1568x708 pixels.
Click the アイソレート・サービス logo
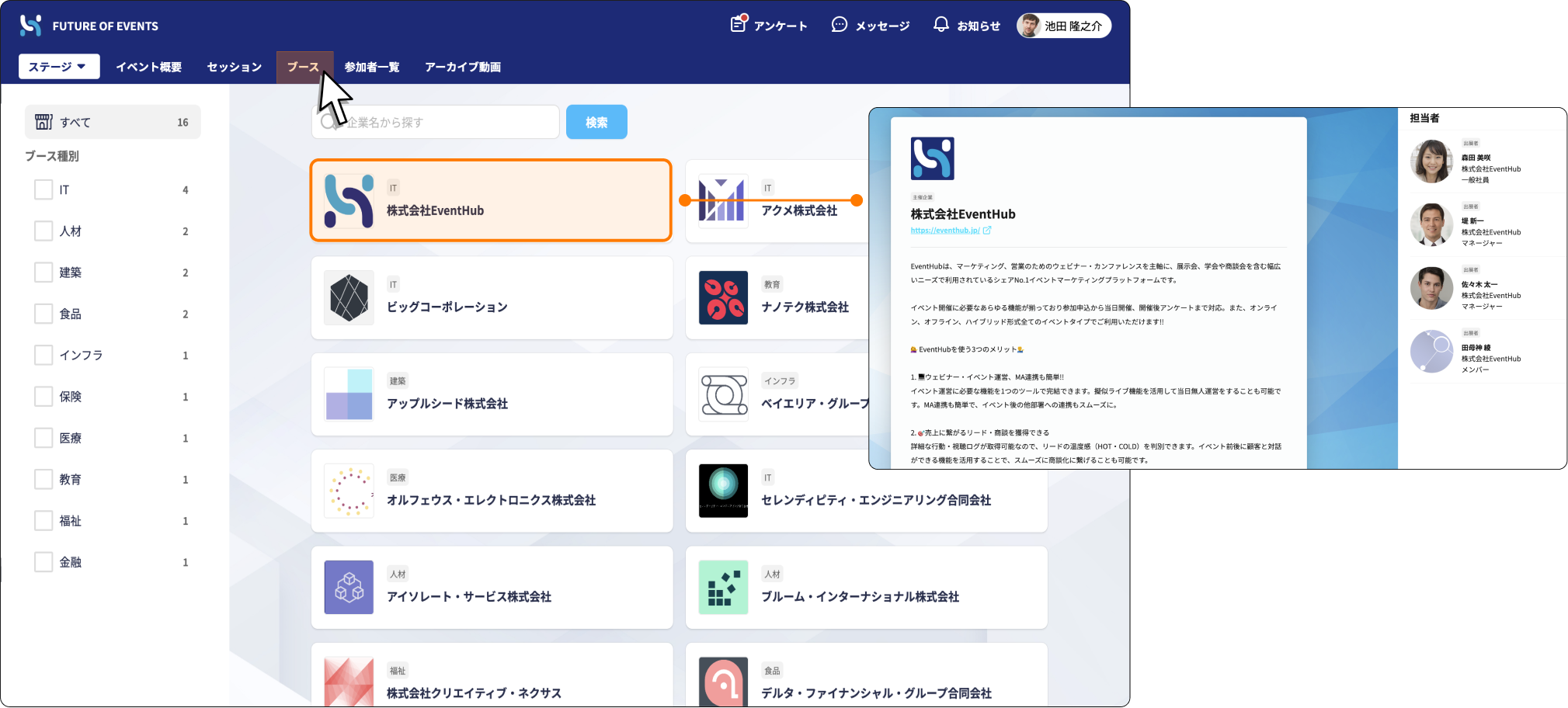(x=349, y=588)
